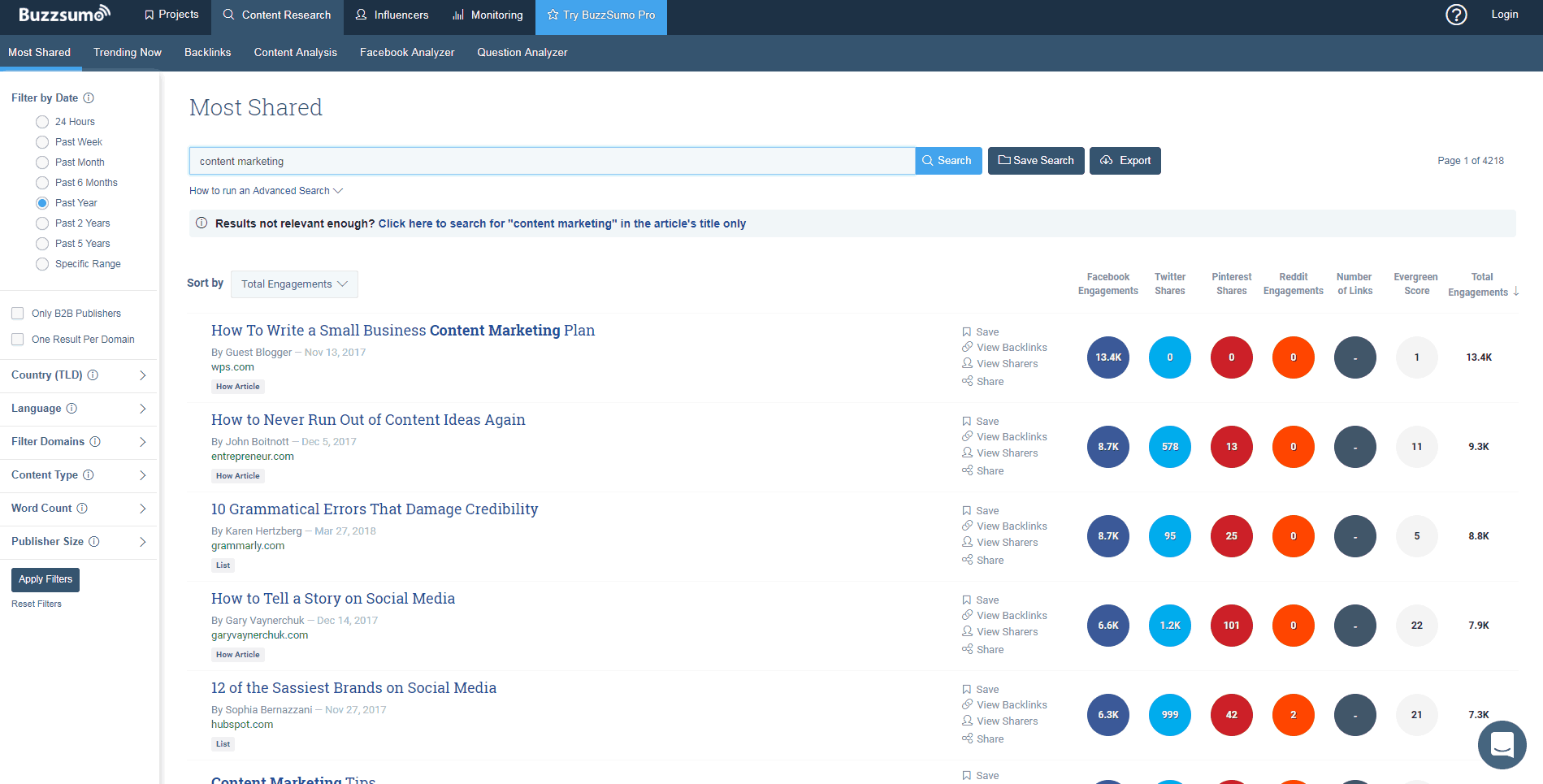This screenshot has height=784, width=1543.
Task: Save the Small Business Content Marketing Plan article
Action: coord(981,331)
